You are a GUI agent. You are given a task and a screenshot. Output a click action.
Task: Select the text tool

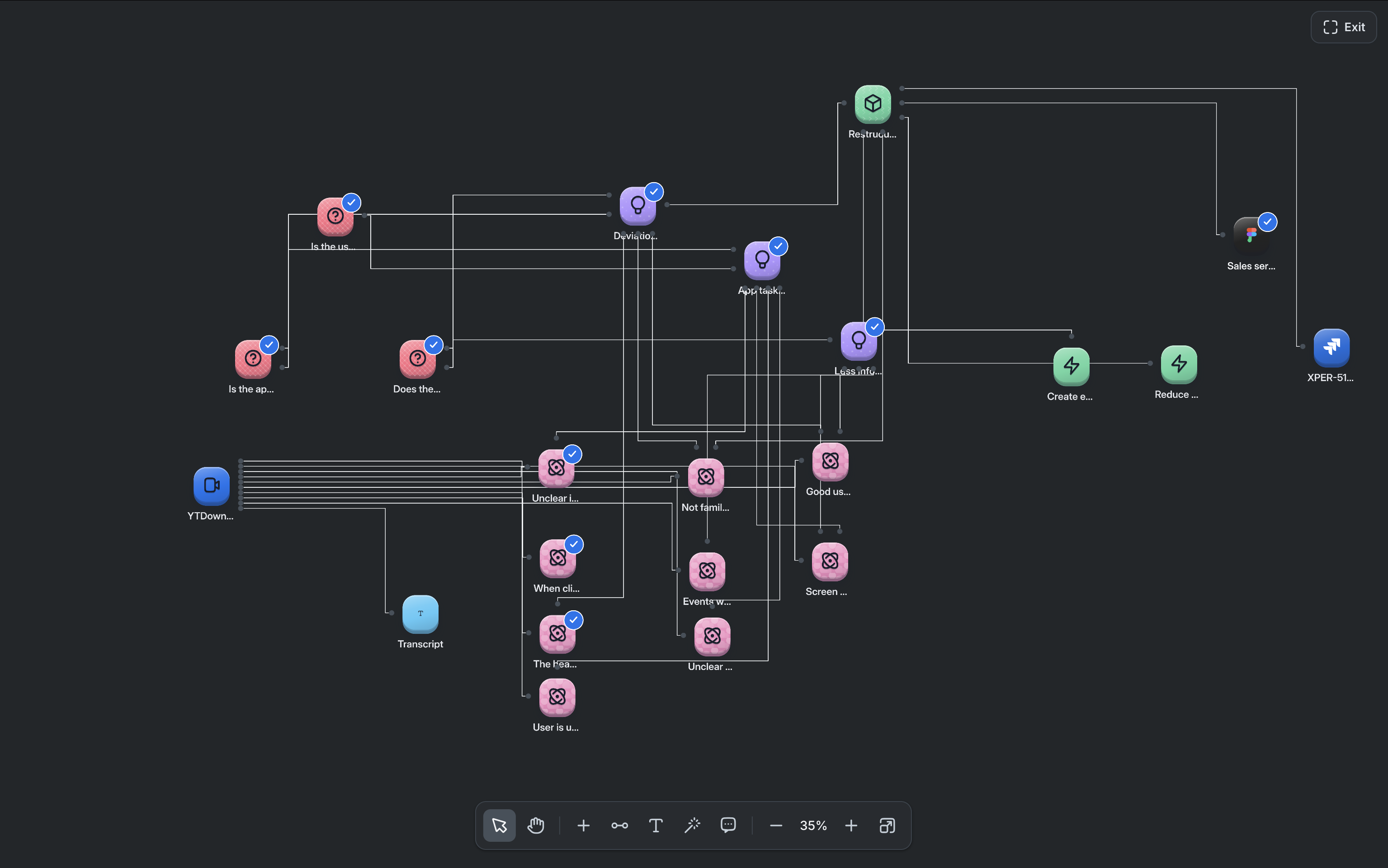pyautogui.click(x=656, y=826)
